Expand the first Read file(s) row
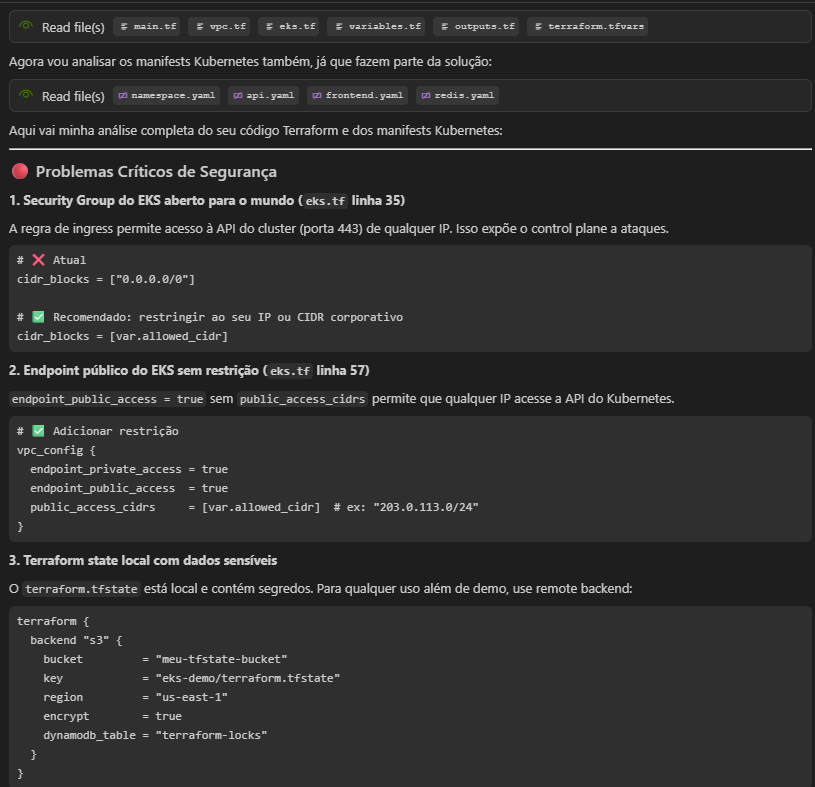This screenshot has width=815, height=787. [72, 27]
